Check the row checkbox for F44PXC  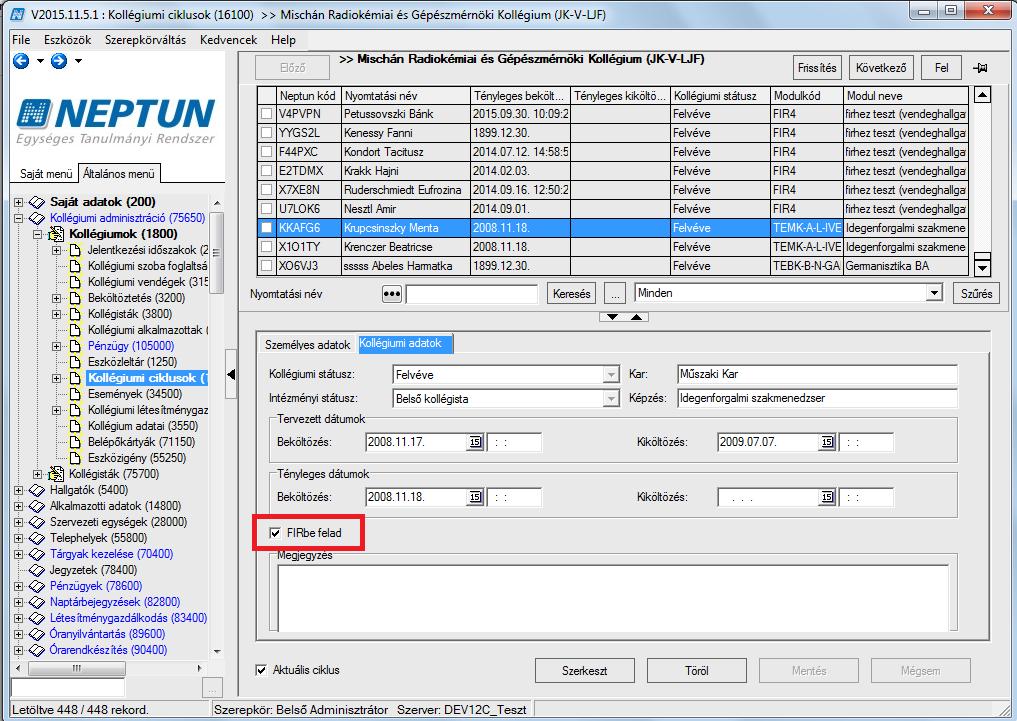(267, 152)
